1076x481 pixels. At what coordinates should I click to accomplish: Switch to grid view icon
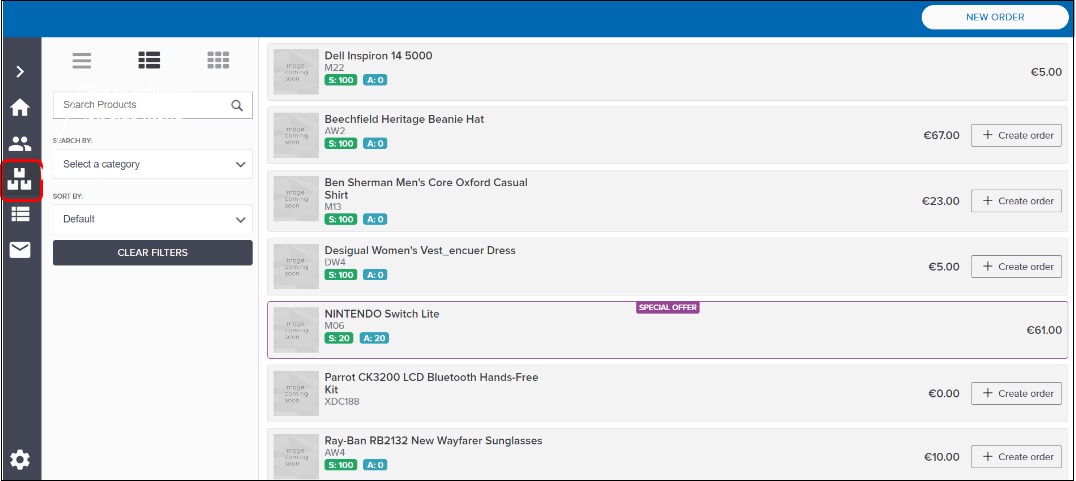(218, 61)
